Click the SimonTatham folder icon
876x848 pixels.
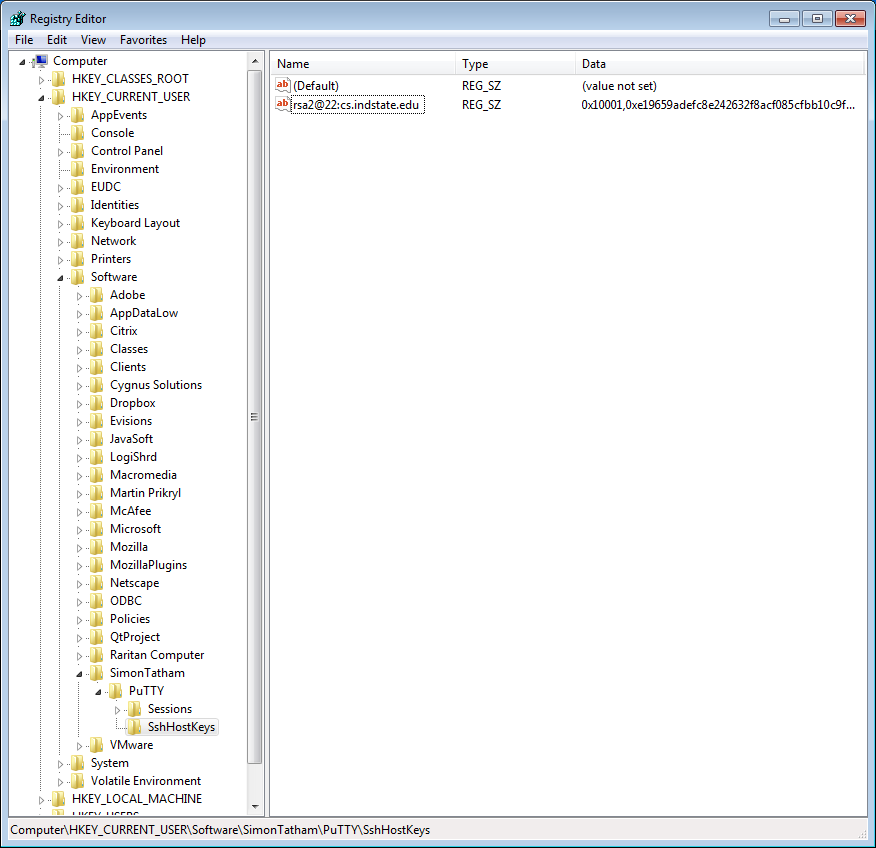(97, 673)
